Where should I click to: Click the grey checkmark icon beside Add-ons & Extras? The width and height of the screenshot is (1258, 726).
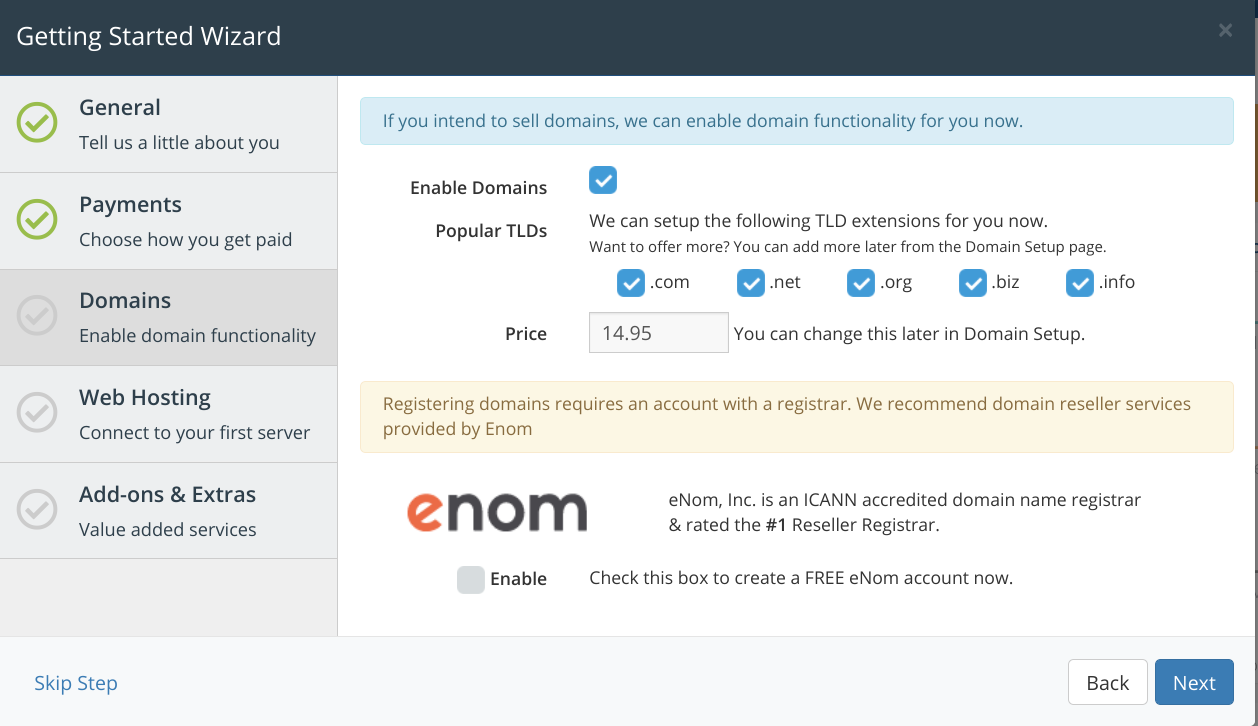click(38, 509)
